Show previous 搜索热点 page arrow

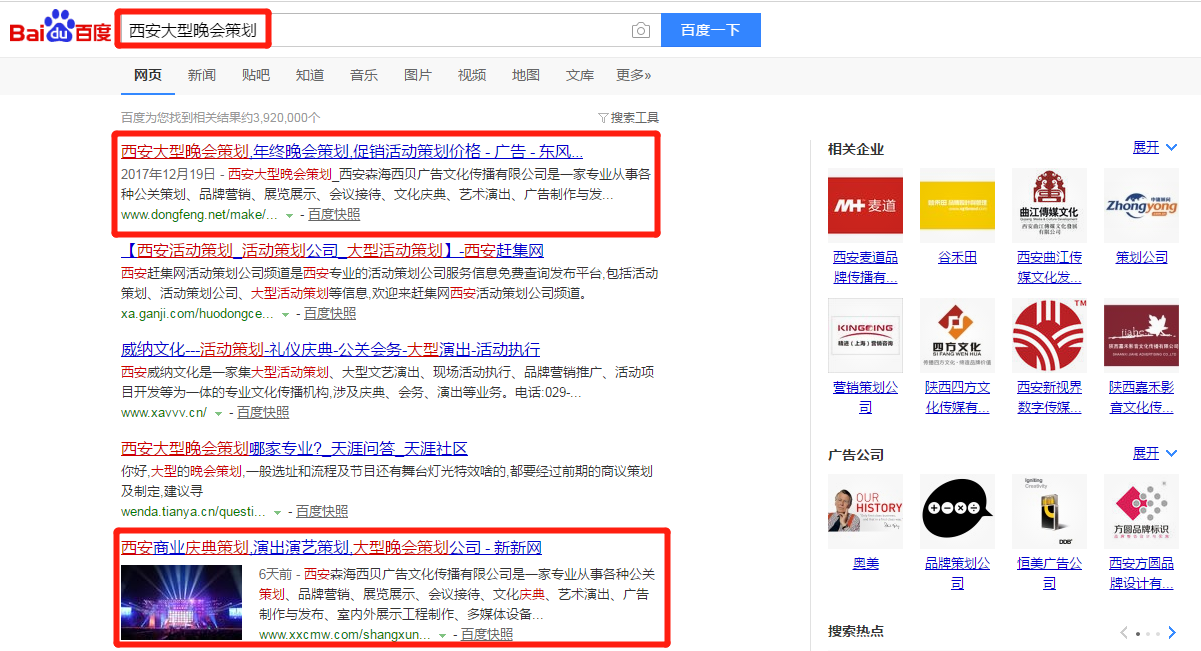tap(1124, 633)
